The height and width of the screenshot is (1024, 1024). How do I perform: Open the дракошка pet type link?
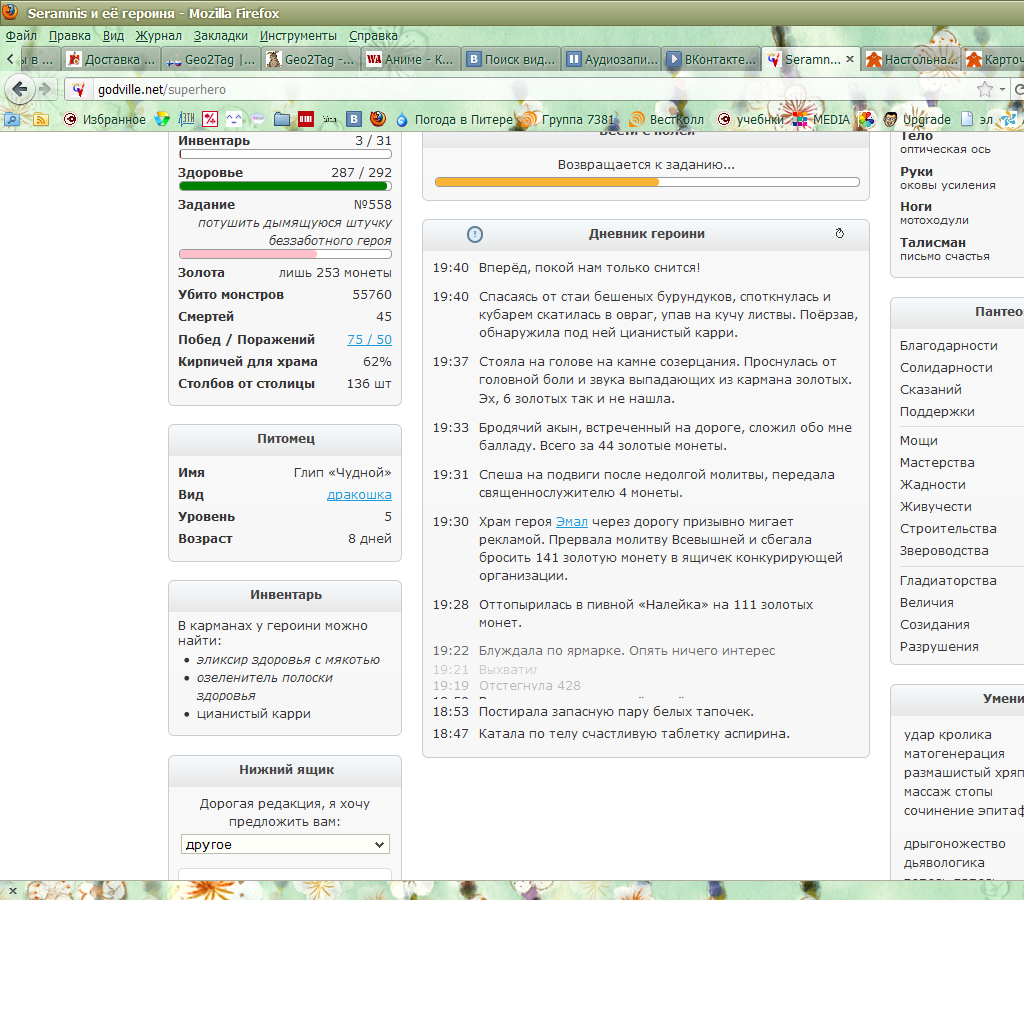359,495
